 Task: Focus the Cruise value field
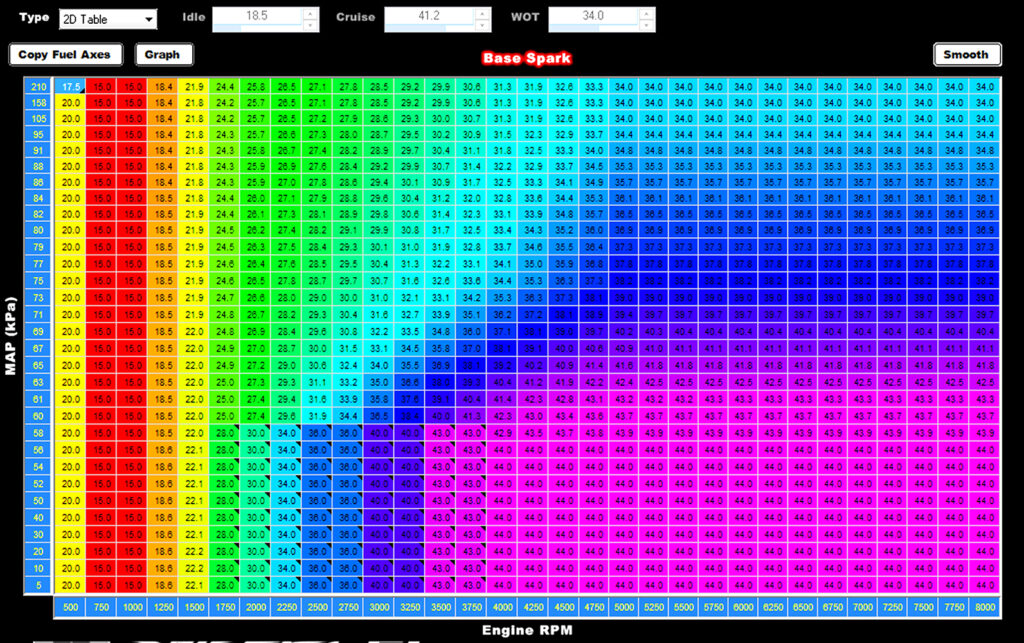tap(429, 18)
